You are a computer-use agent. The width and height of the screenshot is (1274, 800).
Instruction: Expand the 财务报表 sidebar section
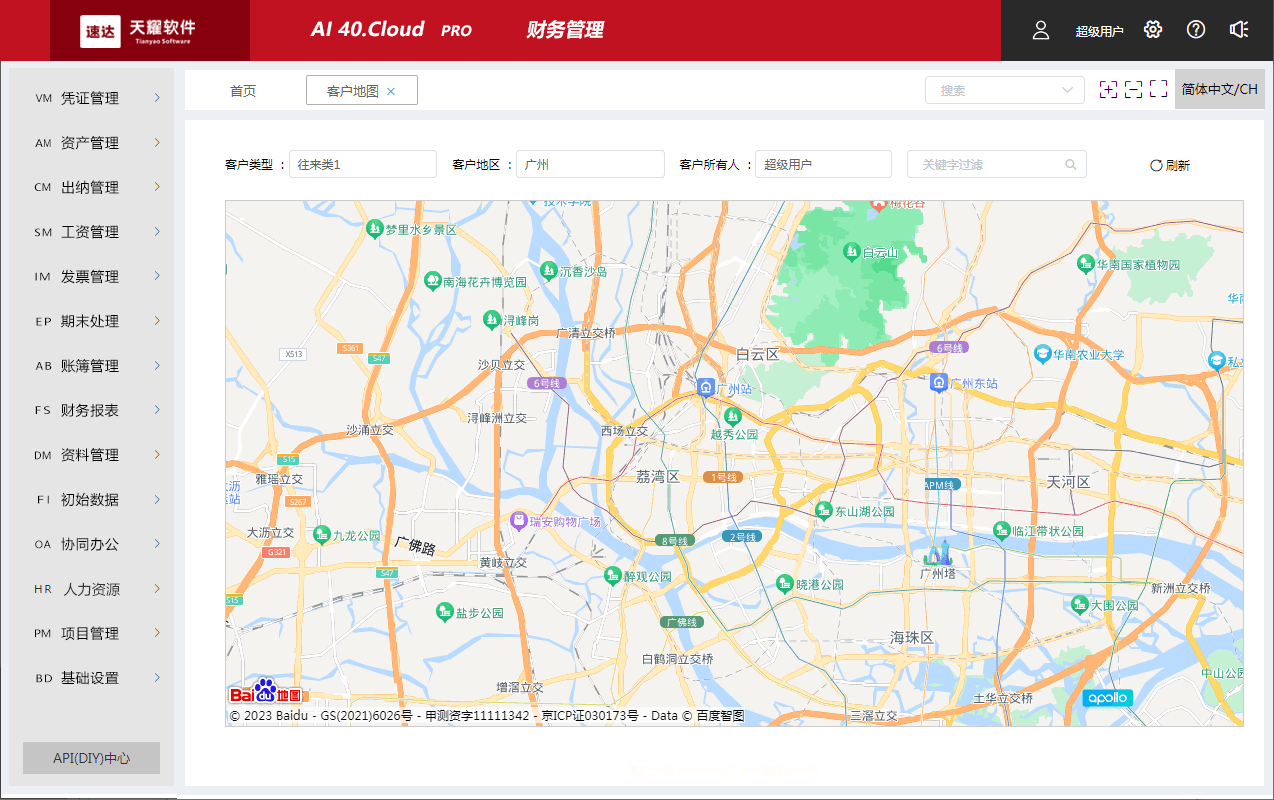click(x=91, y=409)
